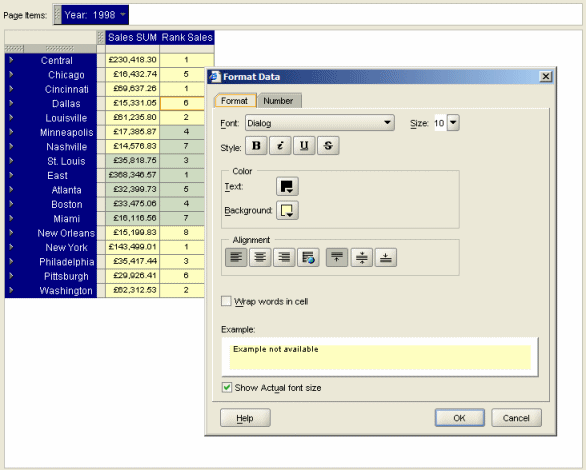Uncheck Show Actual font size
Image resolution: width=586 pixels, height=470 pixels.
pyautogui.click(x=226, y=387)
